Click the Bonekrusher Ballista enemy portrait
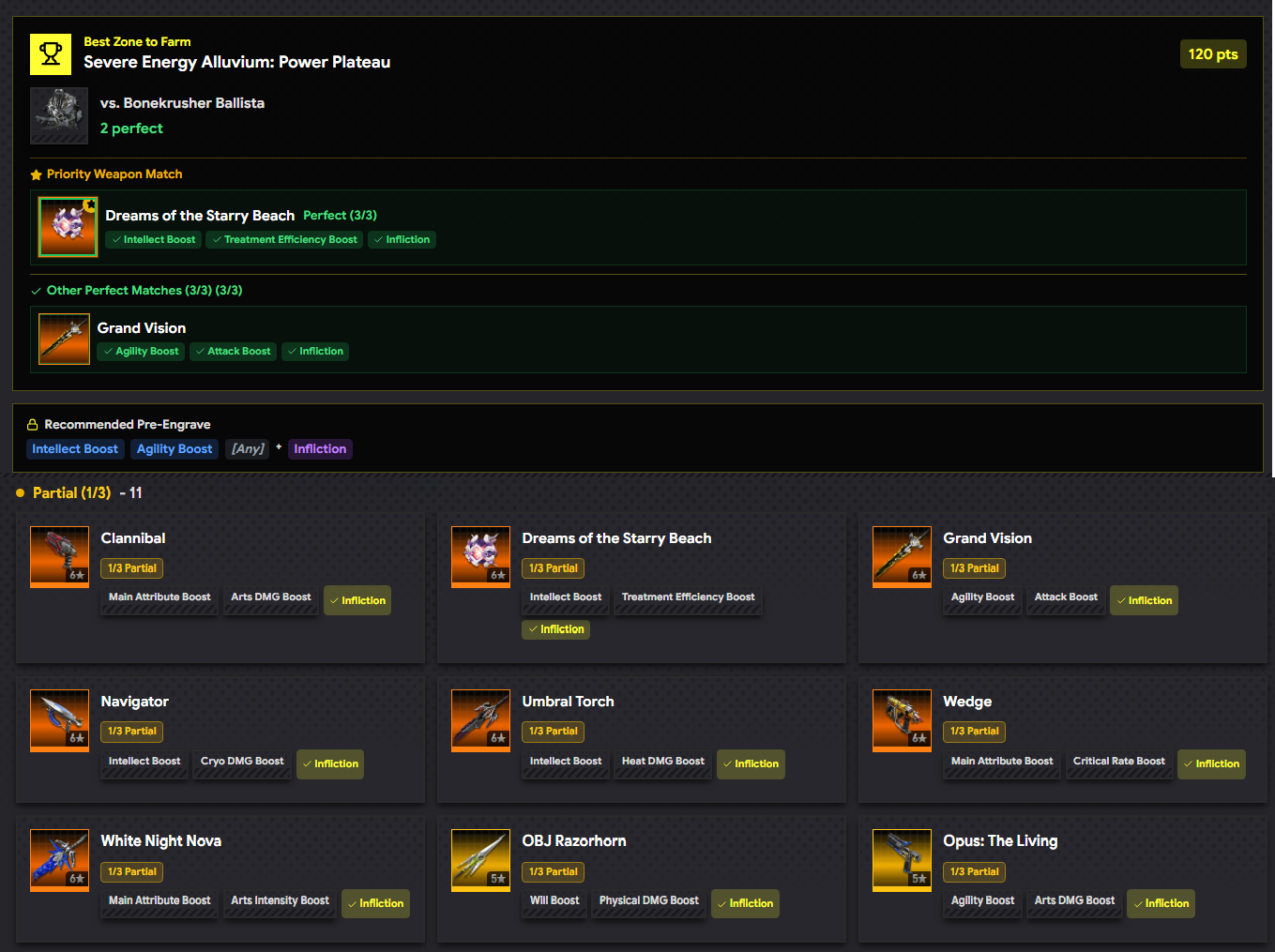 [59, 115]
